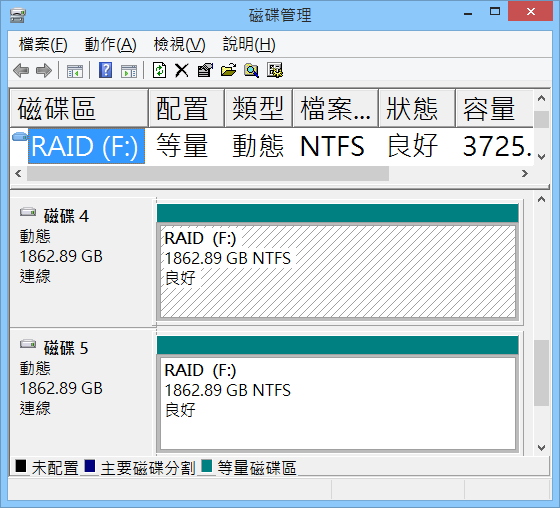Click the black 未配置 legend swatch
This screenshot has height=508, width=560.
coord(21,466)
